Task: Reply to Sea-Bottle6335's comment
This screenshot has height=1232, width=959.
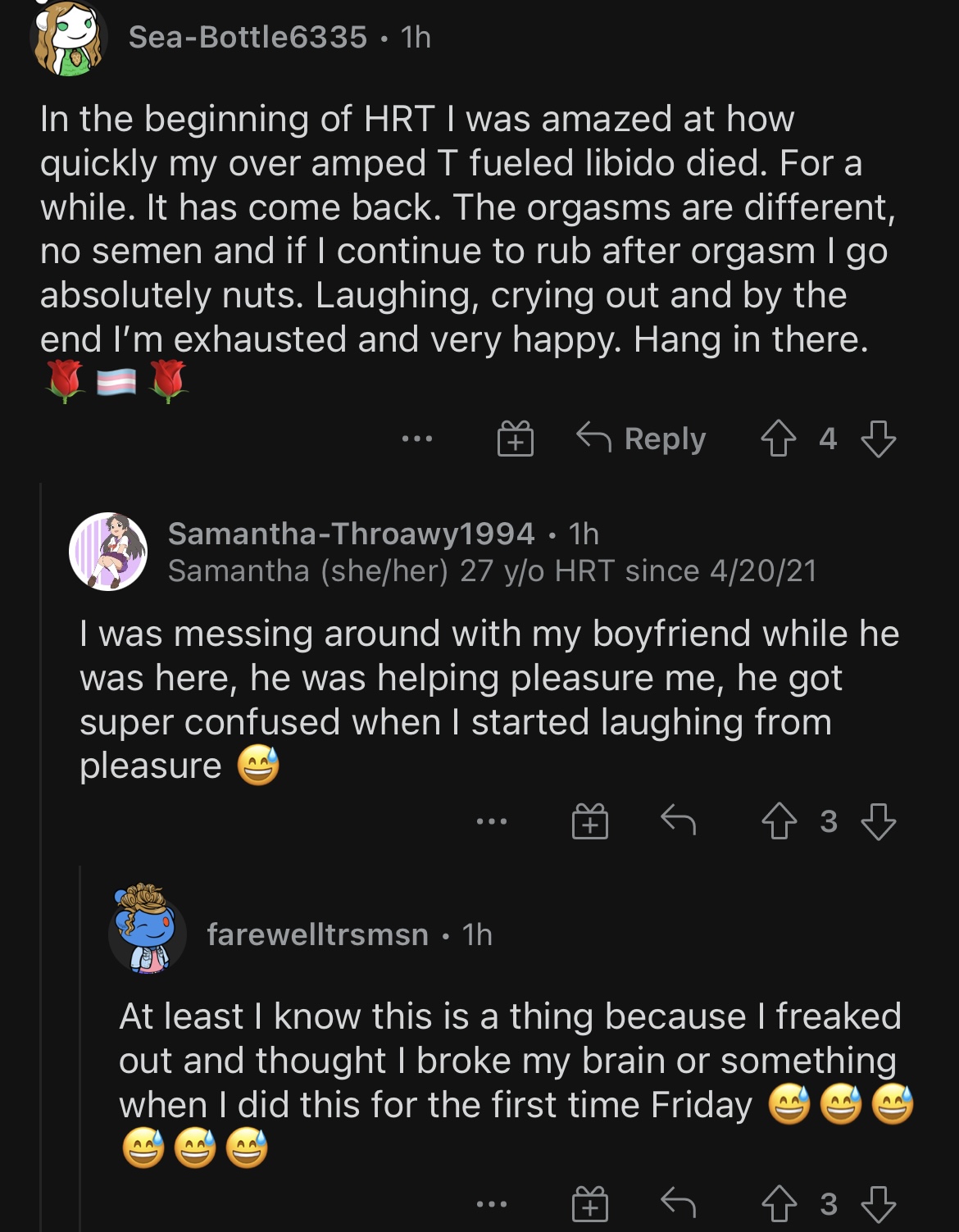Action: click(x=641, y=439)
